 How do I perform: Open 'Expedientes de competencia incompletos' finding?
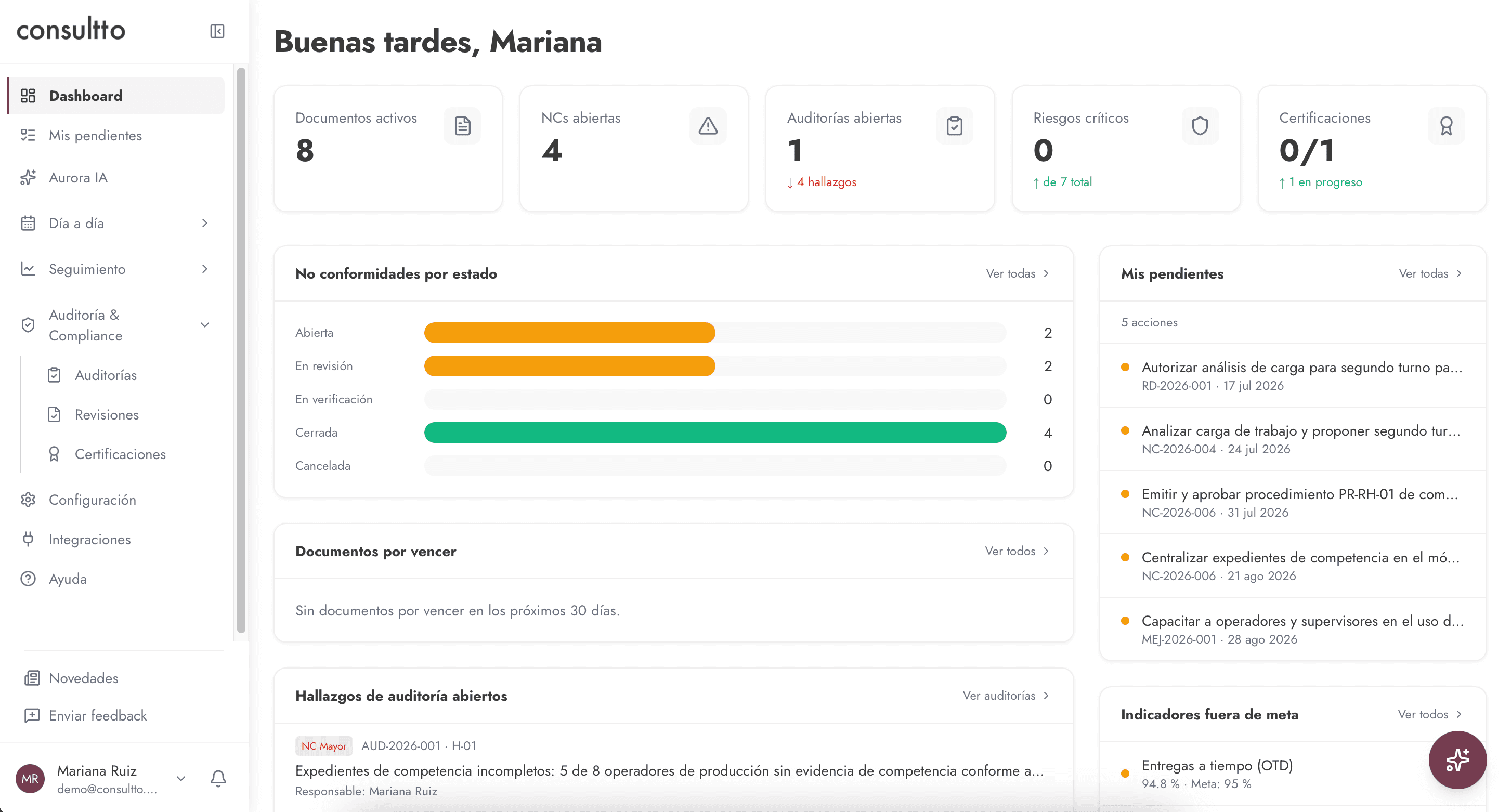[673, 767]
